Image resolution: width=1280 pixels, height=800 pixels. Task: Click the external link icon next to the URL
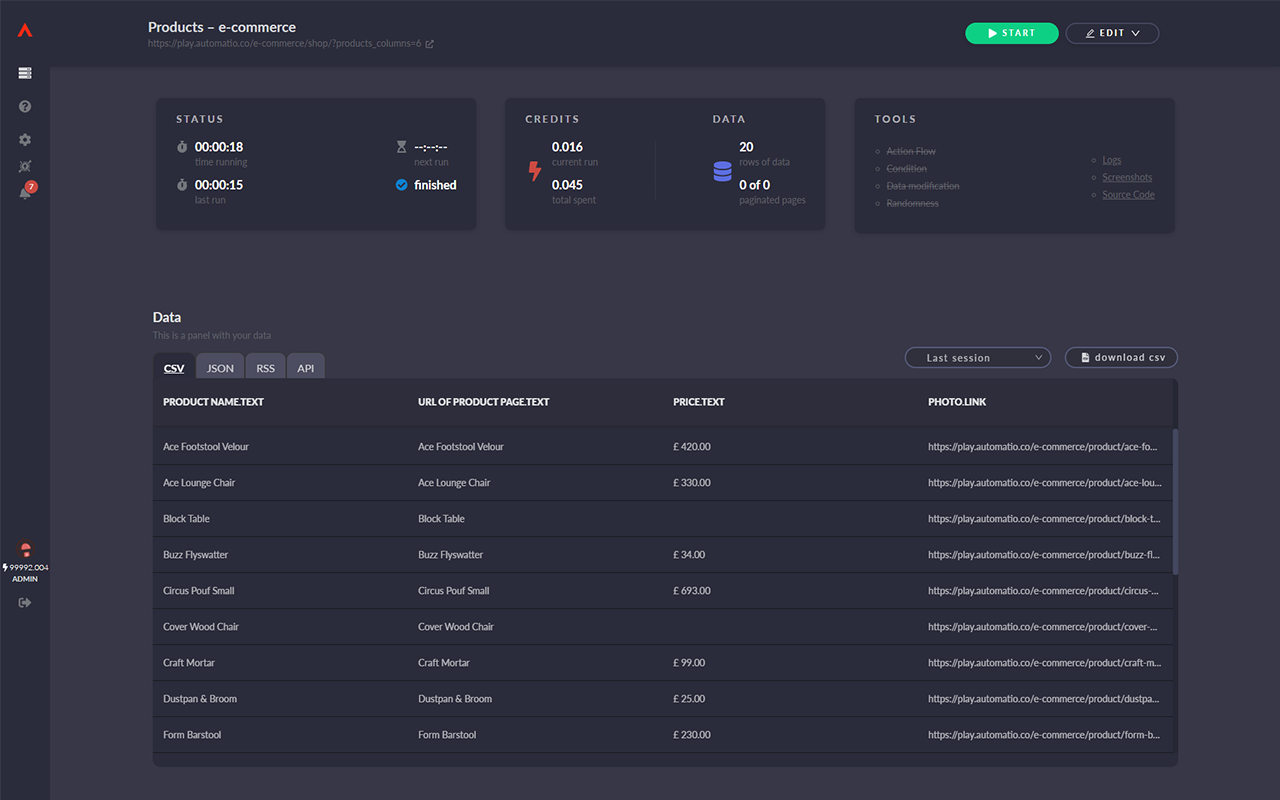(x=428, y=43)
